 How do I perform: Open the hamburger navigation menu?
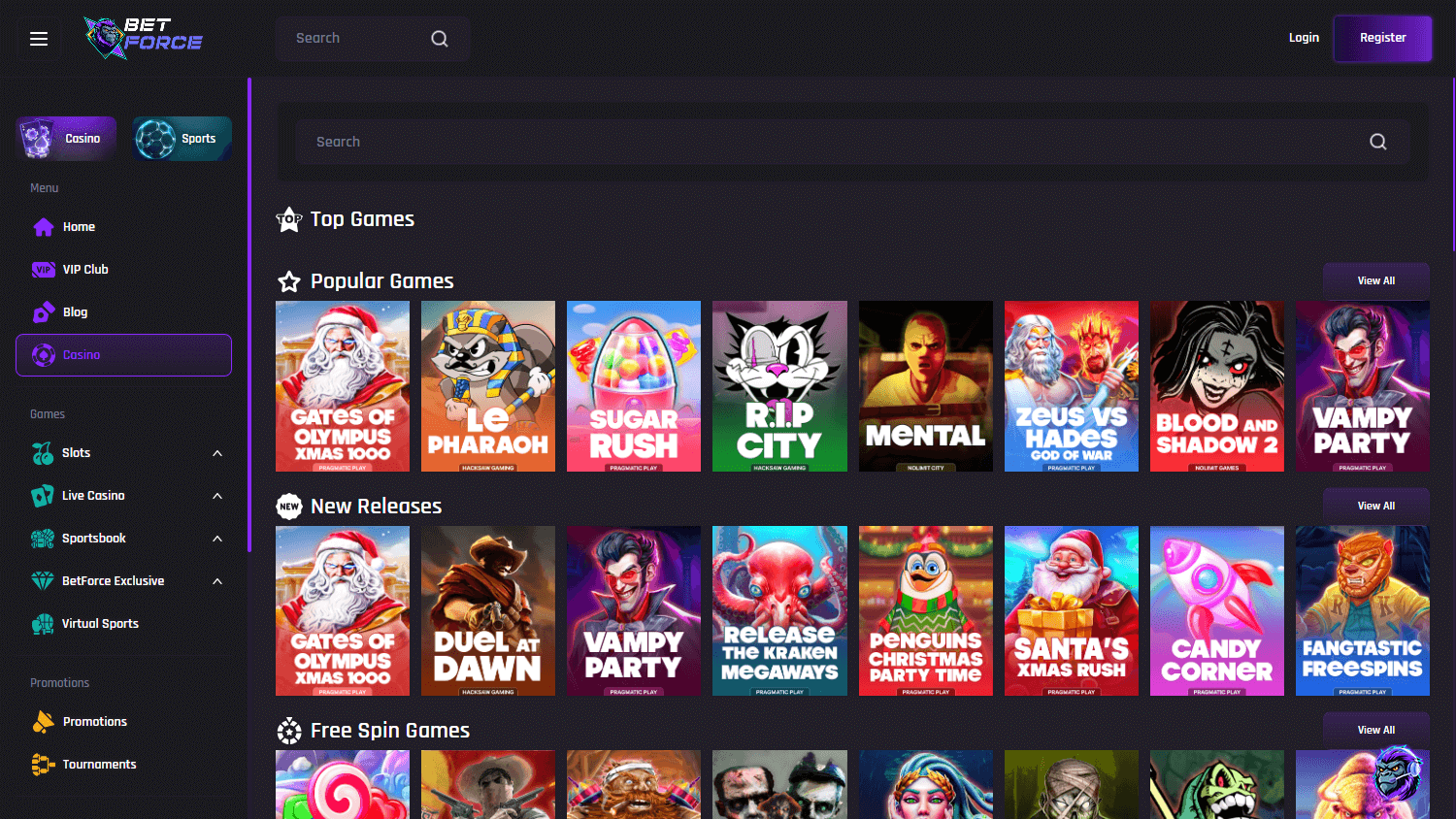click(x=39, y=38)
